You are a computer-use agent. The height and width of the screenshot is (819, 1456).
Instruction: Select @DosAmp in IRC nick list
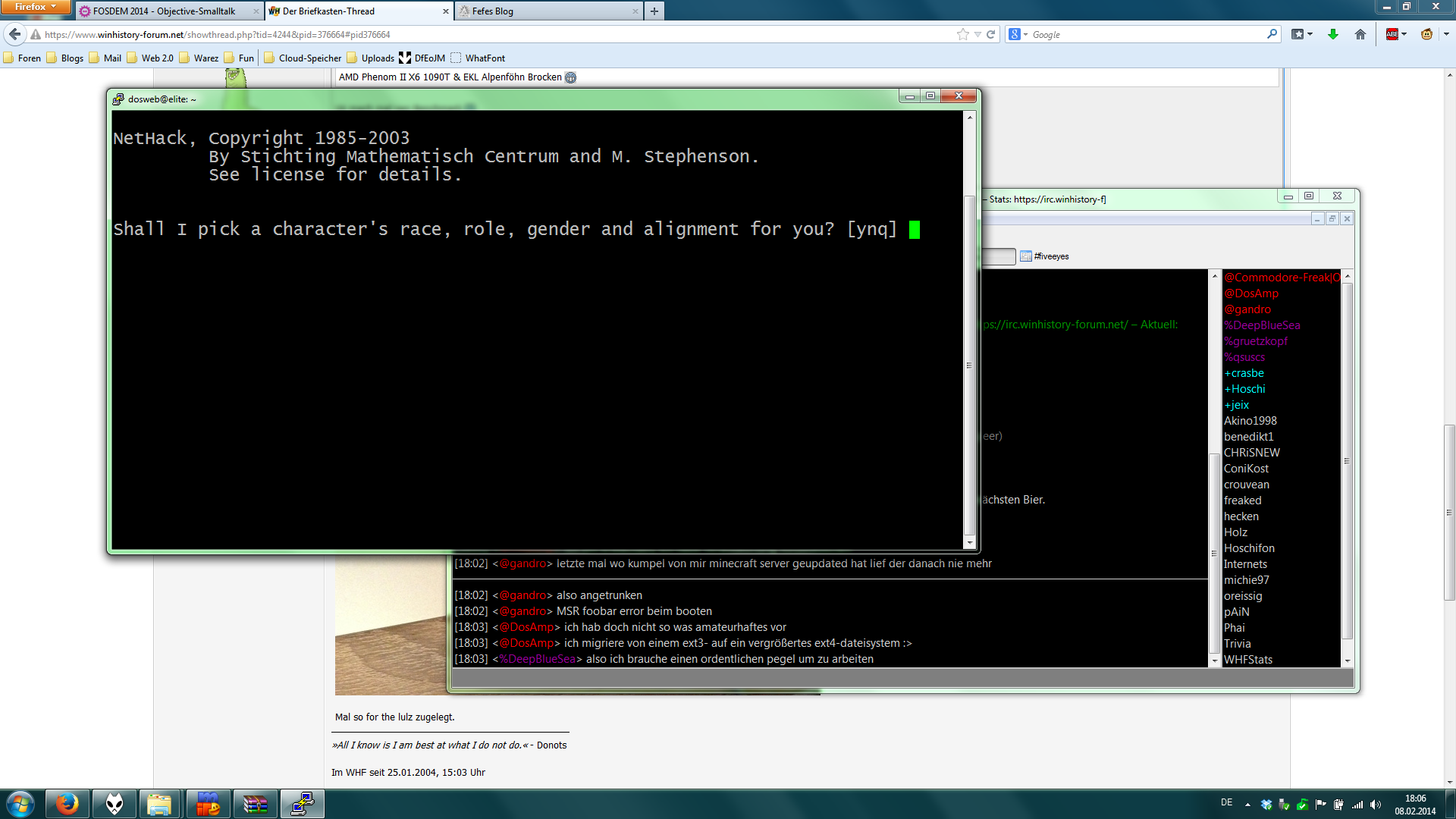pos(1251,293)
